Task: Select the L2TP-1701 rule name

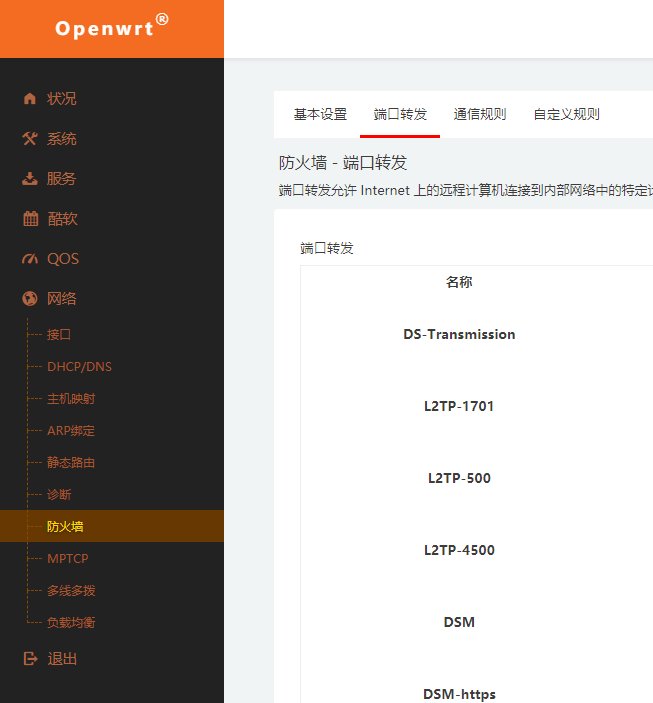Action: coord(459,406)
